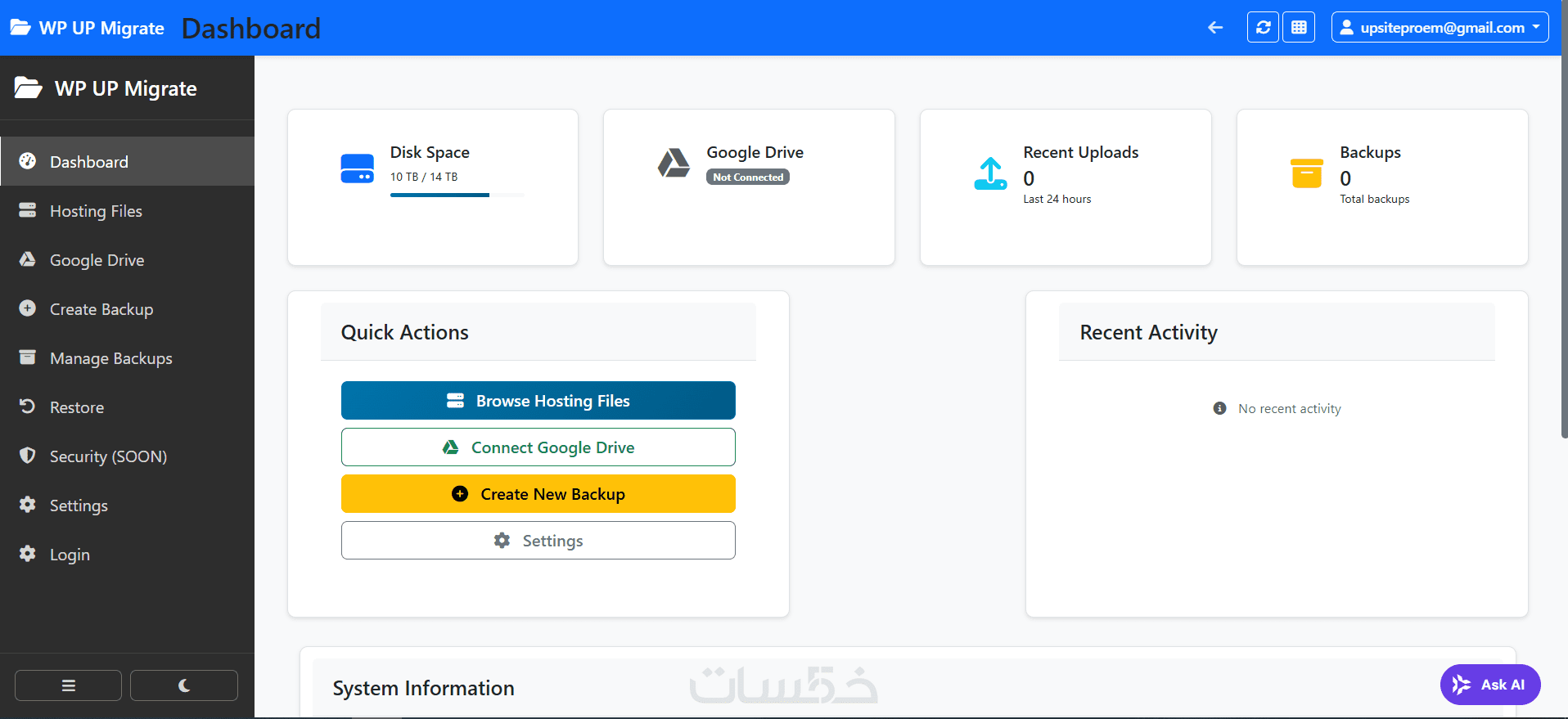Image resolution: width=1568 pixels, height=719 pixels.
Task: Click the Backups card title
Action: pyautogui.click(x=1371, y=152)
